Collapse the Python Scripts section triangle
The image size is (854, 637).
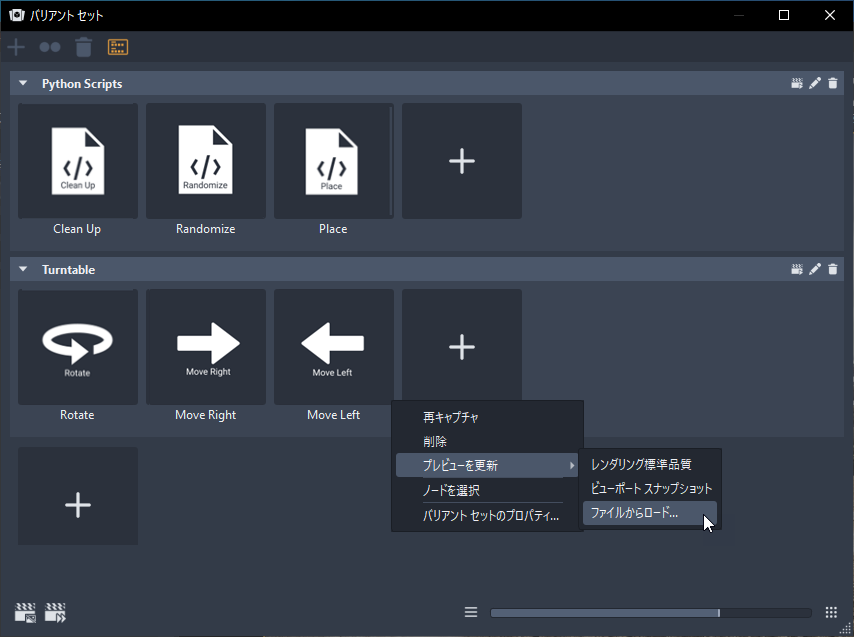[23, 83]
